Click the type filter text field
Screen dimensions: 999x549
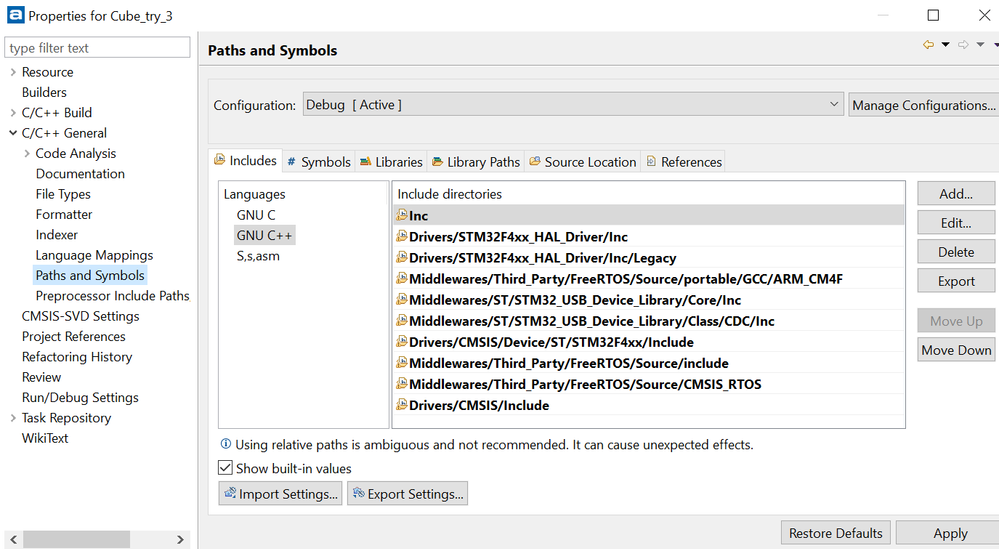click(97, 48)
